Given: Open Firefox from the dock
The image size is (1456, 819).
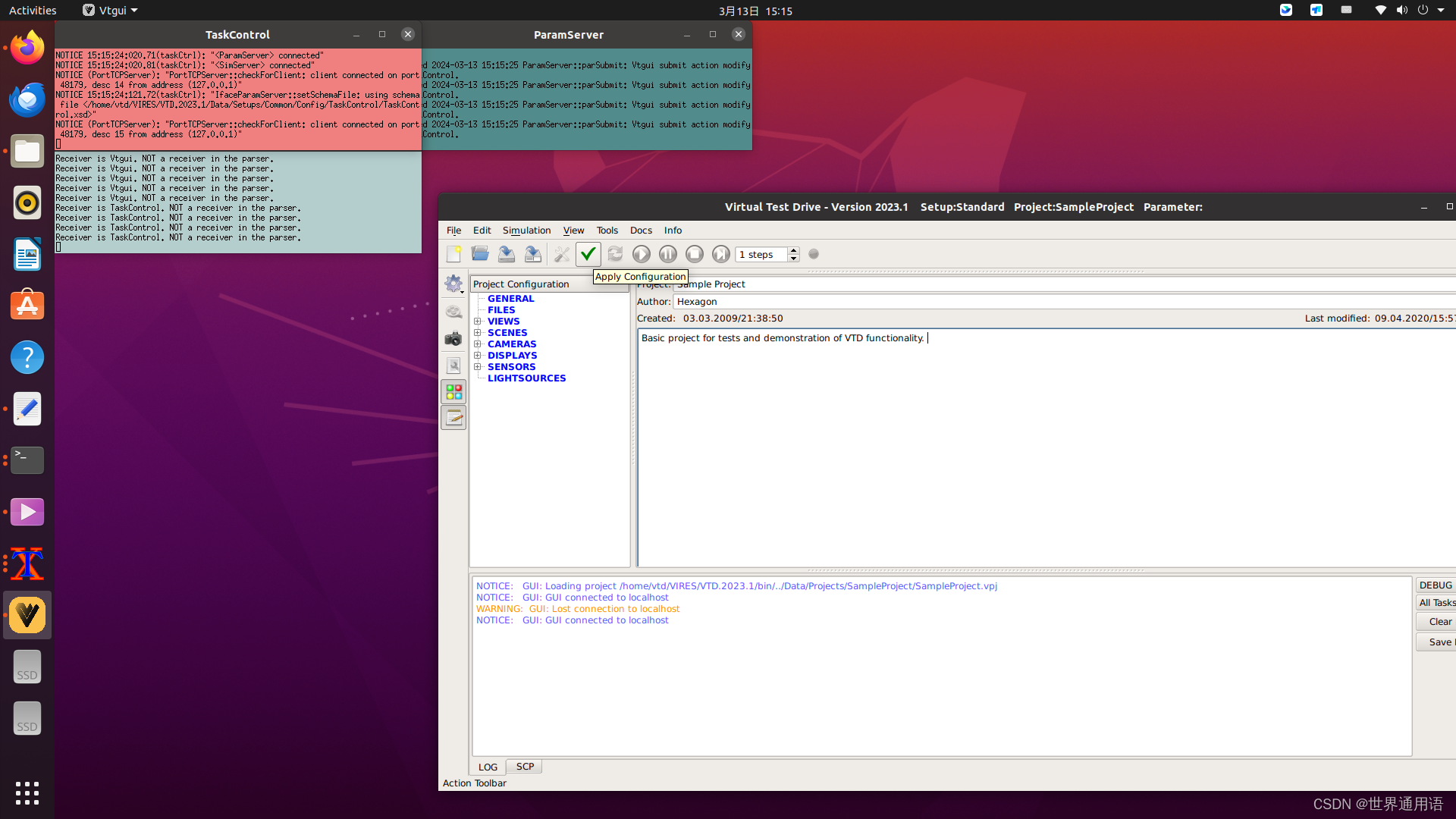Looking at the screenshot, I should pyautogui.click(x=27, y=48).
